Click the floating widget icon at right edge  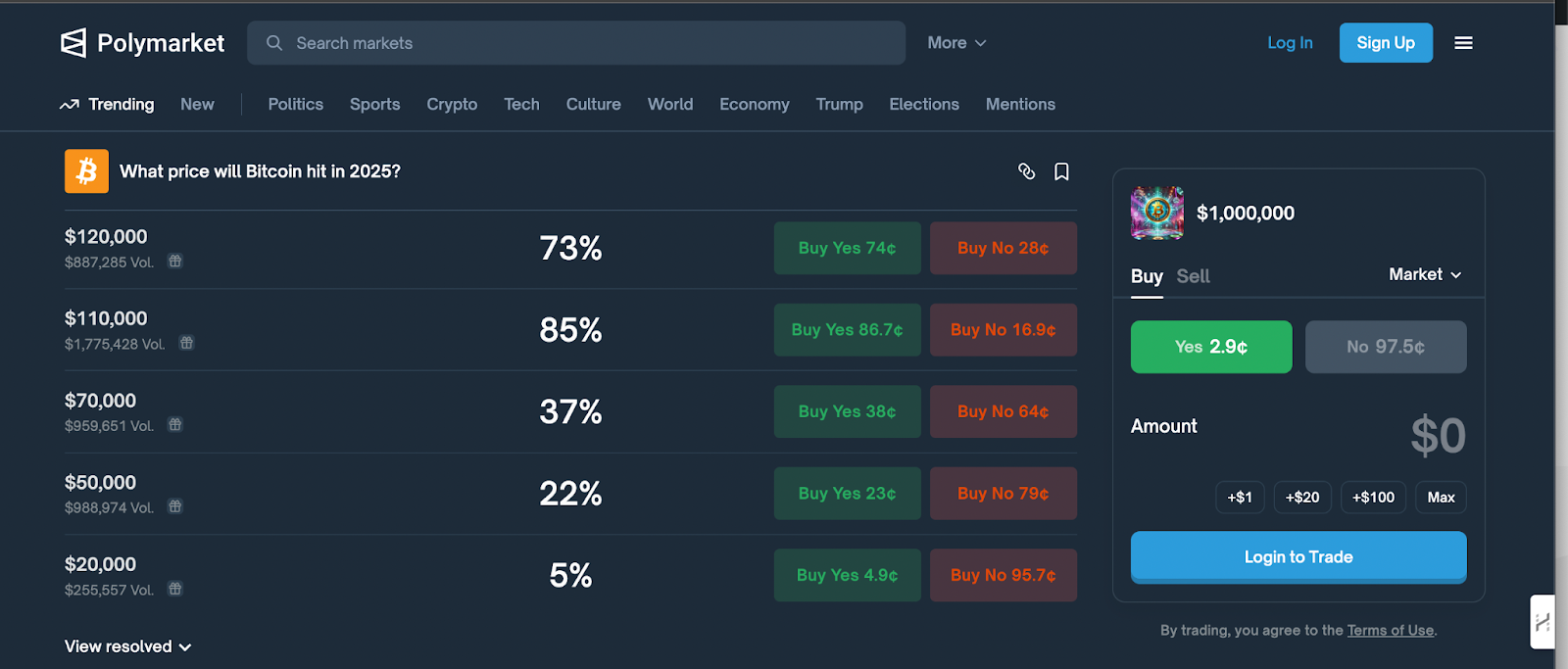1543,622
